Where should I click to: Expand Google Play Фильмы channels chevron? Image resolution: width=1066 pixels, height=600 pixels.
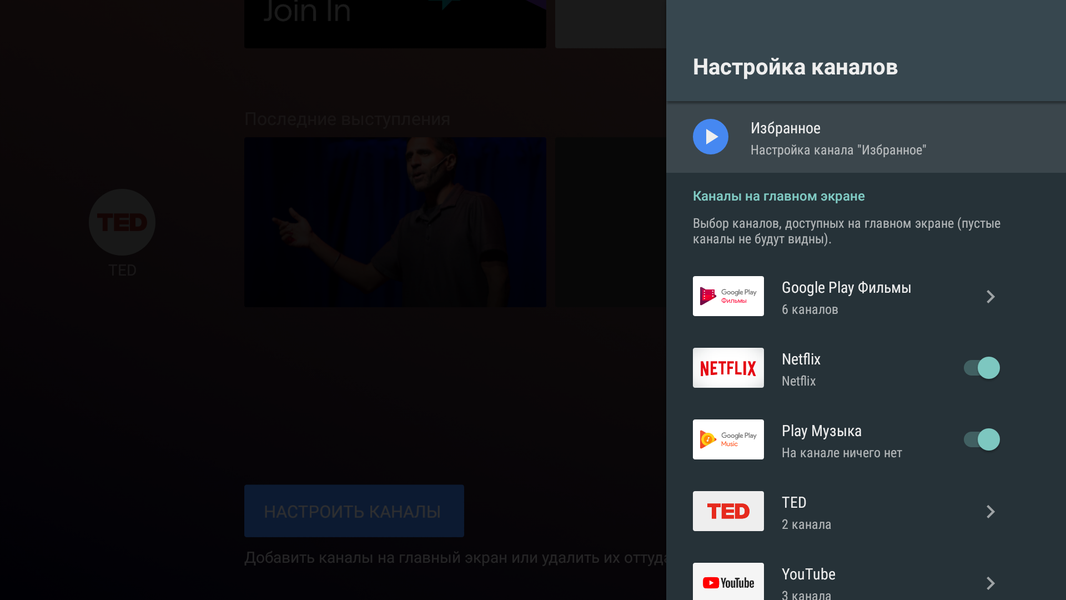(x=991, y=296)
